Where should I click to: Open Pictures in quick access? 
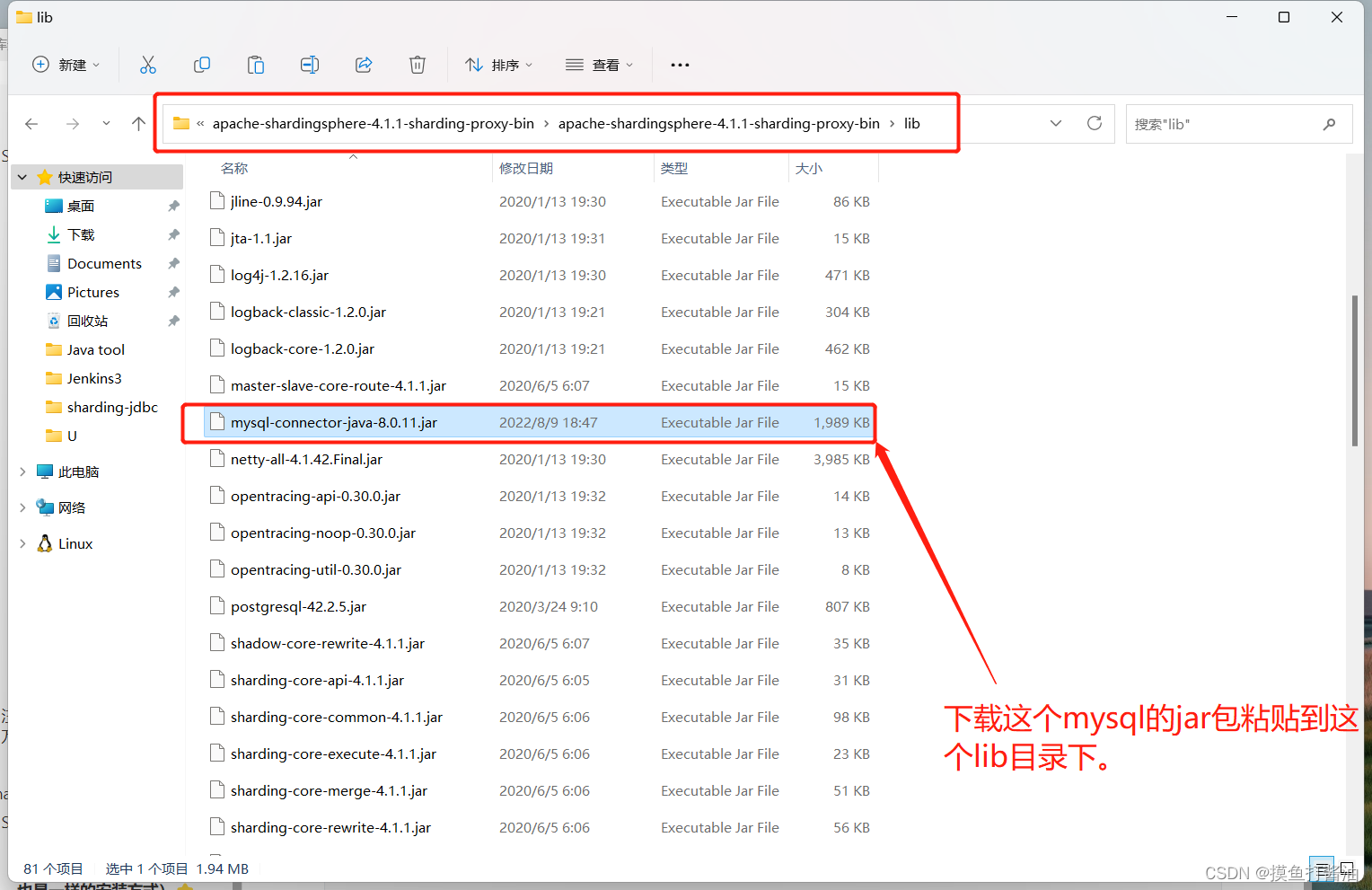93,292
